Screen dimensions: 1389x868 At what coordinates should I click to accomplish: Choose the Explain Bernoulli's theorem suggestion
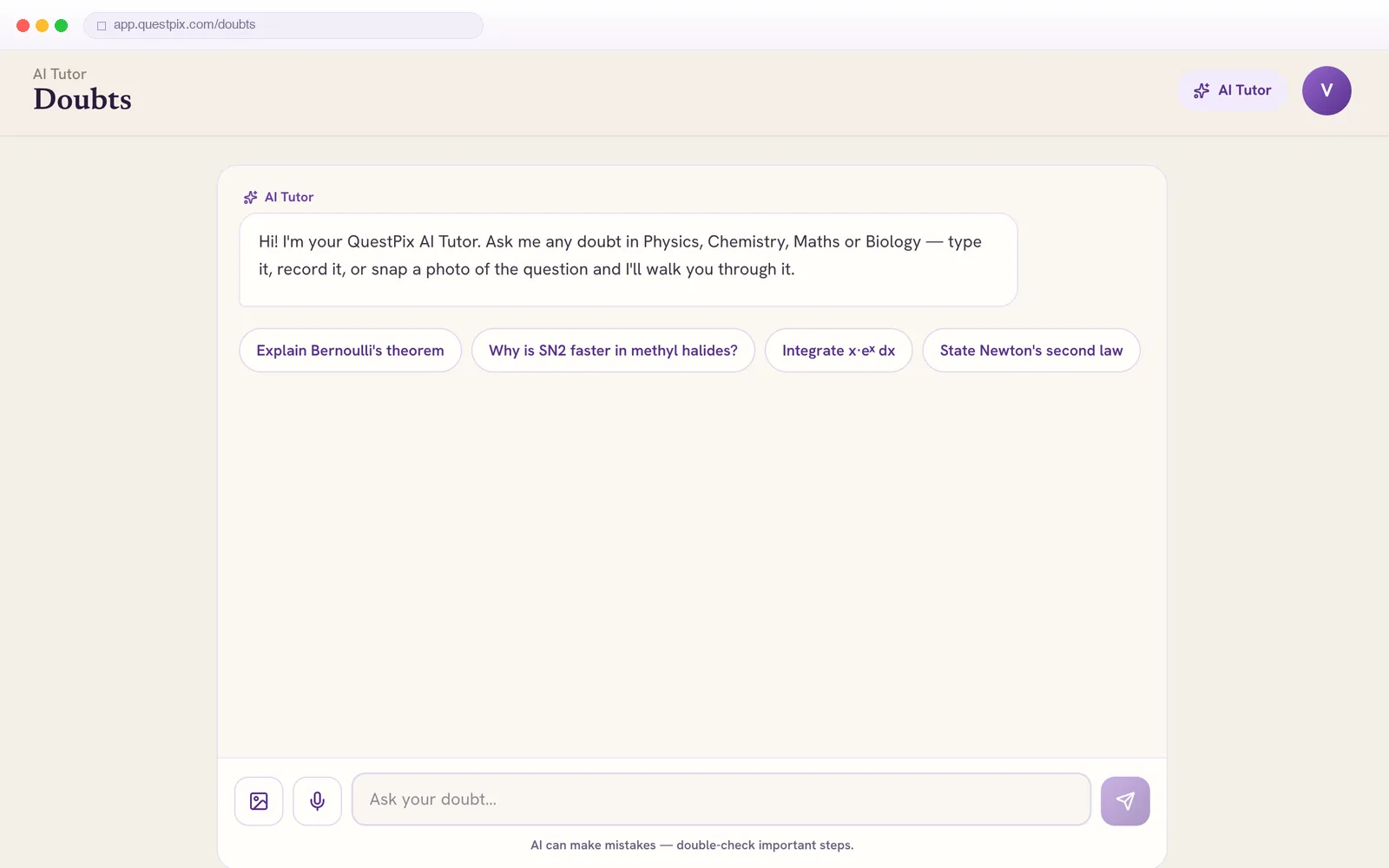click(350, 351)
